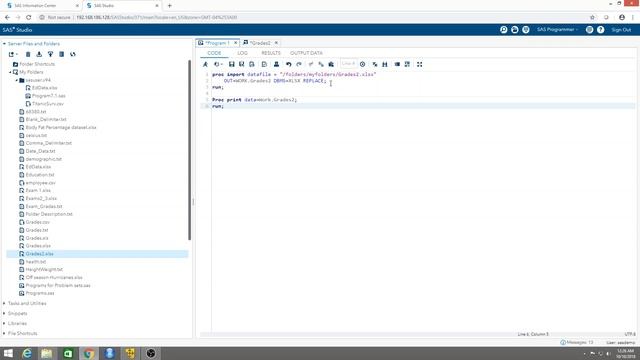640x360 pixels.
Task: Select TitanicSurv.csv in the file tree
Action: point(48,104)
